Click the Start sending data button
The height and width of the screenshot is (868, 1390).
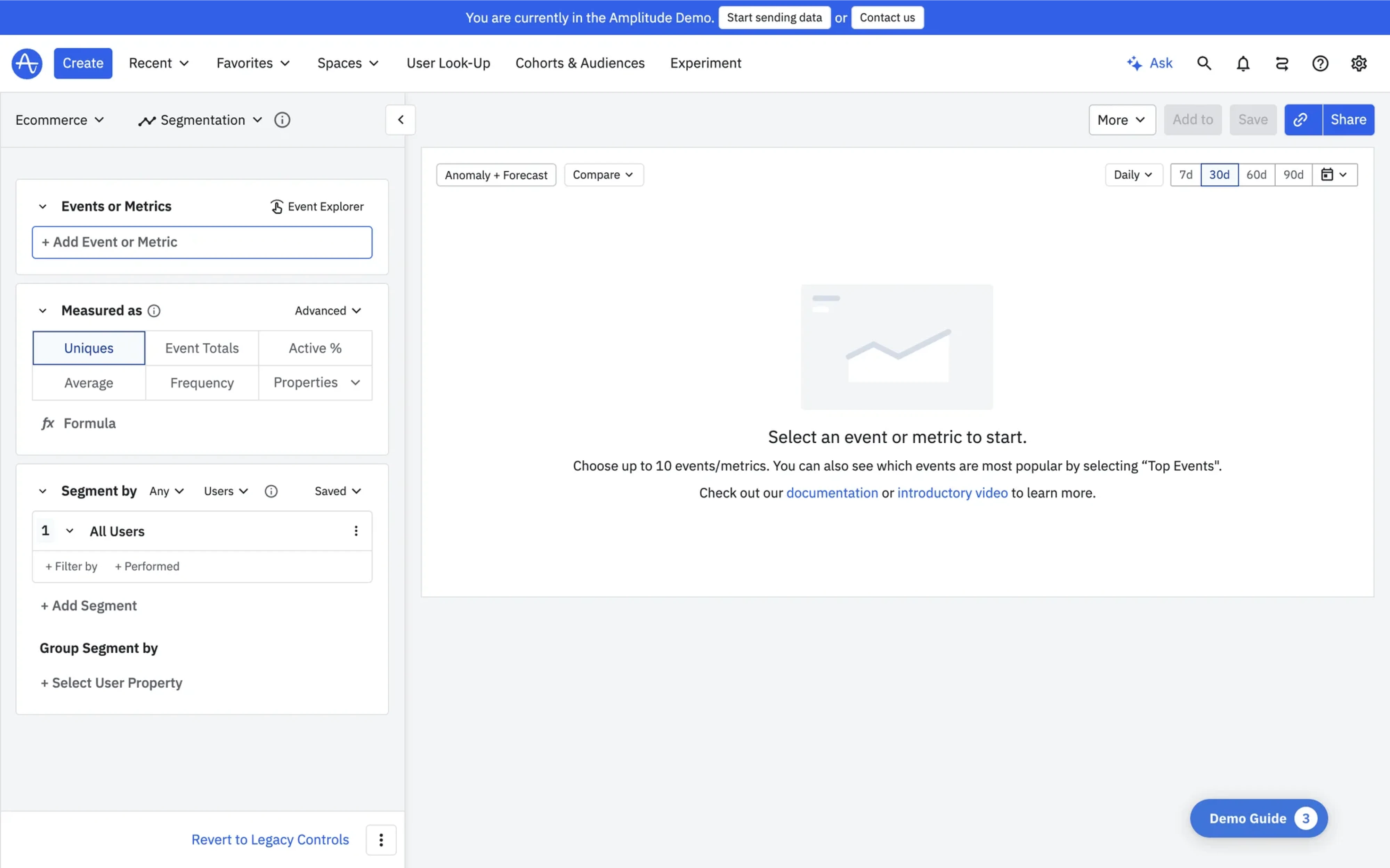774,17
